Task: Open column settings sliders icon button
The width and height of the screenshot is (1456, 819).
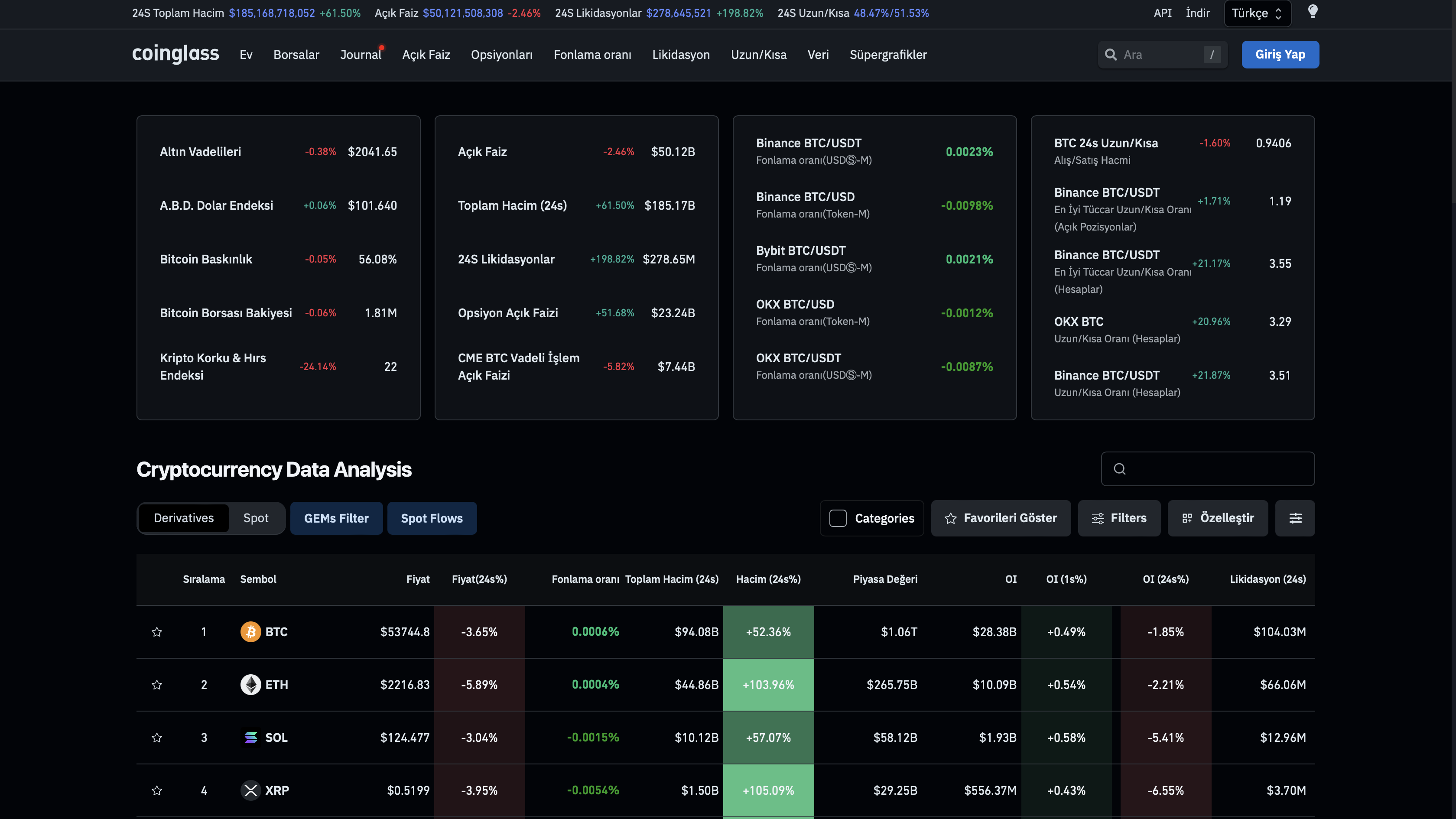Action: (x=1295, y=518)
